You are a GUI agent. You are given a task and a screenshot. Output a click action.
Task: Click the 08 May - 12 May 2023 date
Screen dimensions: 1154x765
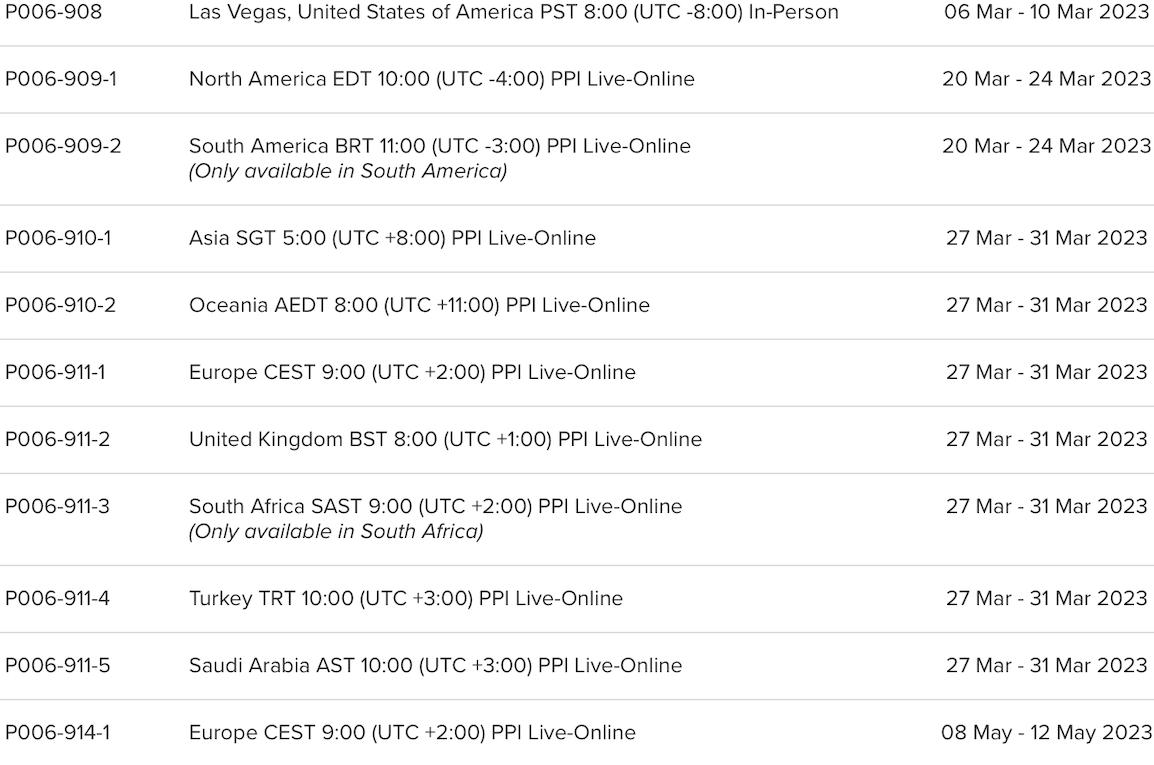pyautogui.click(x=1046, y=732)
